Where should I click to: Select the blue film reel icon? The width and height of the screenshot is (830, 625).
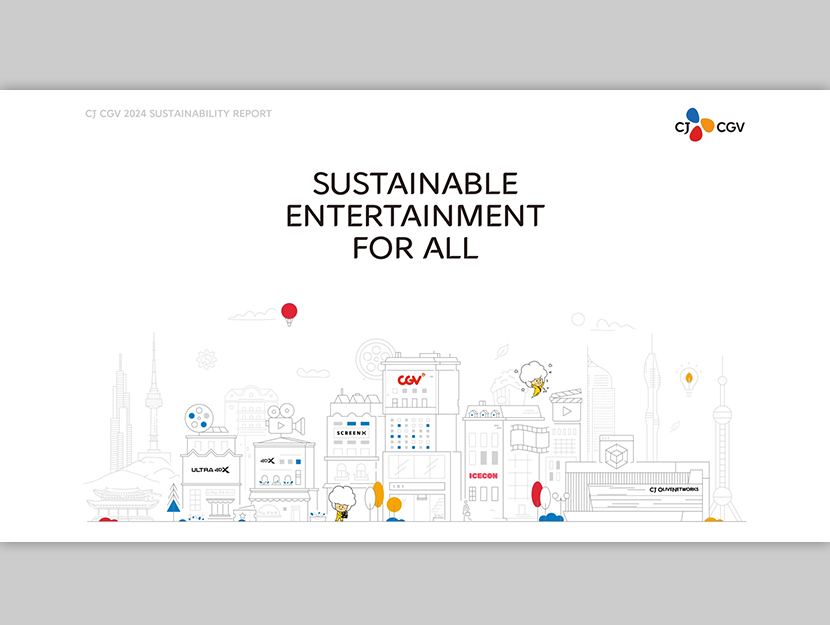click(199, 418)
